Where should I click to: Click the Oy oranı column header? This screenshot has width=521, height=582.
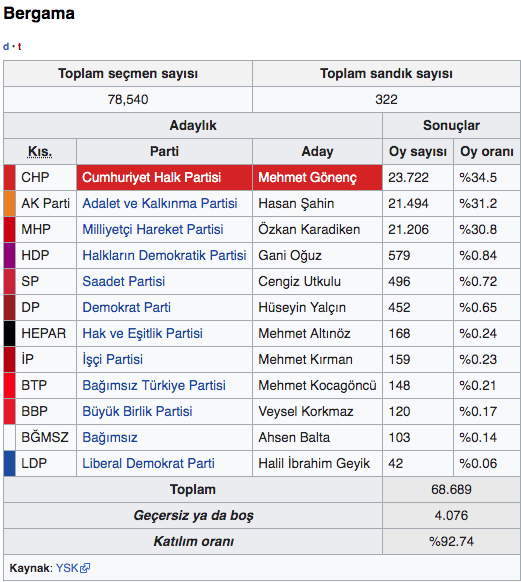pos(487,151)
